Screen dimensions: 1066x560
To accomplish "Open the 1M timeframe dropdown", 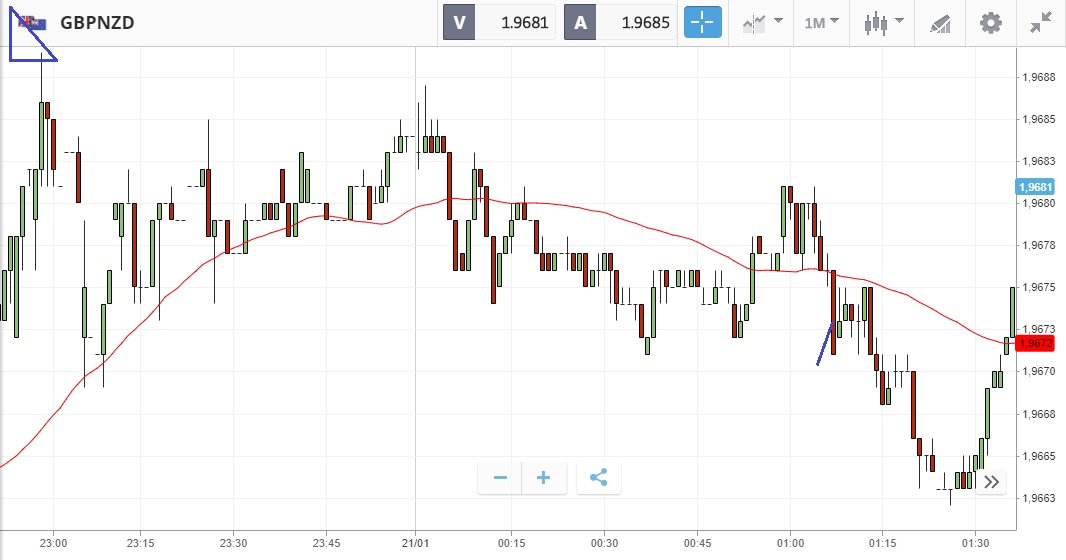I will [821, 22].
